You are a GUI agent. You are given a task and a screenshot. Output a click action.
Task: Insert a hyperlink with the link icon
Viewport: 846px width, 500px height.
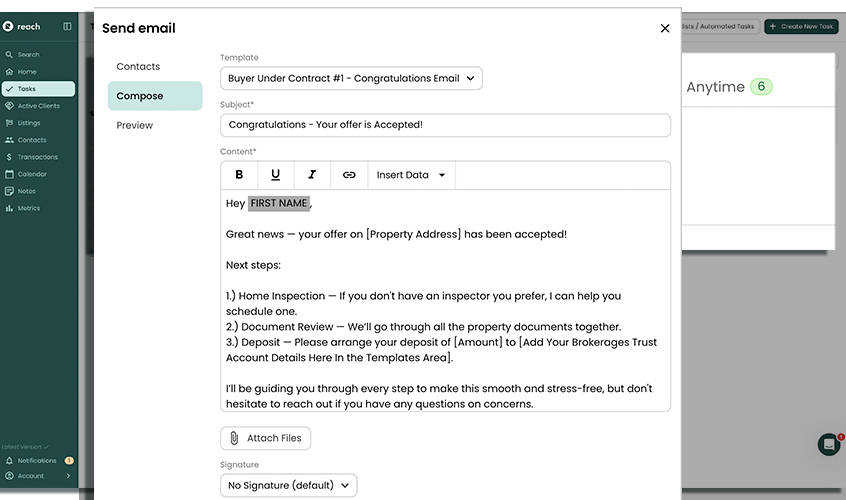tap(349, 175)
